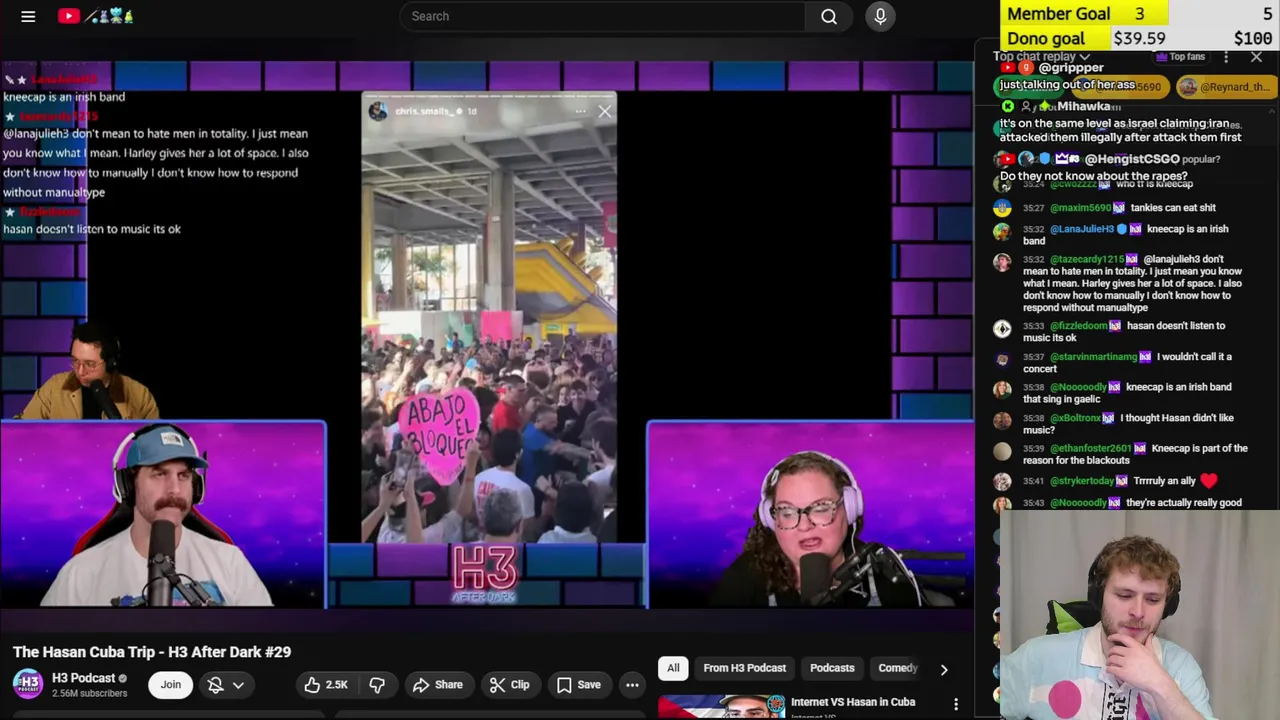This screenshot has width=1280, height=720.
Task: Click username @starvinmartinamg in chat
Action: (x=1093, y=357)
